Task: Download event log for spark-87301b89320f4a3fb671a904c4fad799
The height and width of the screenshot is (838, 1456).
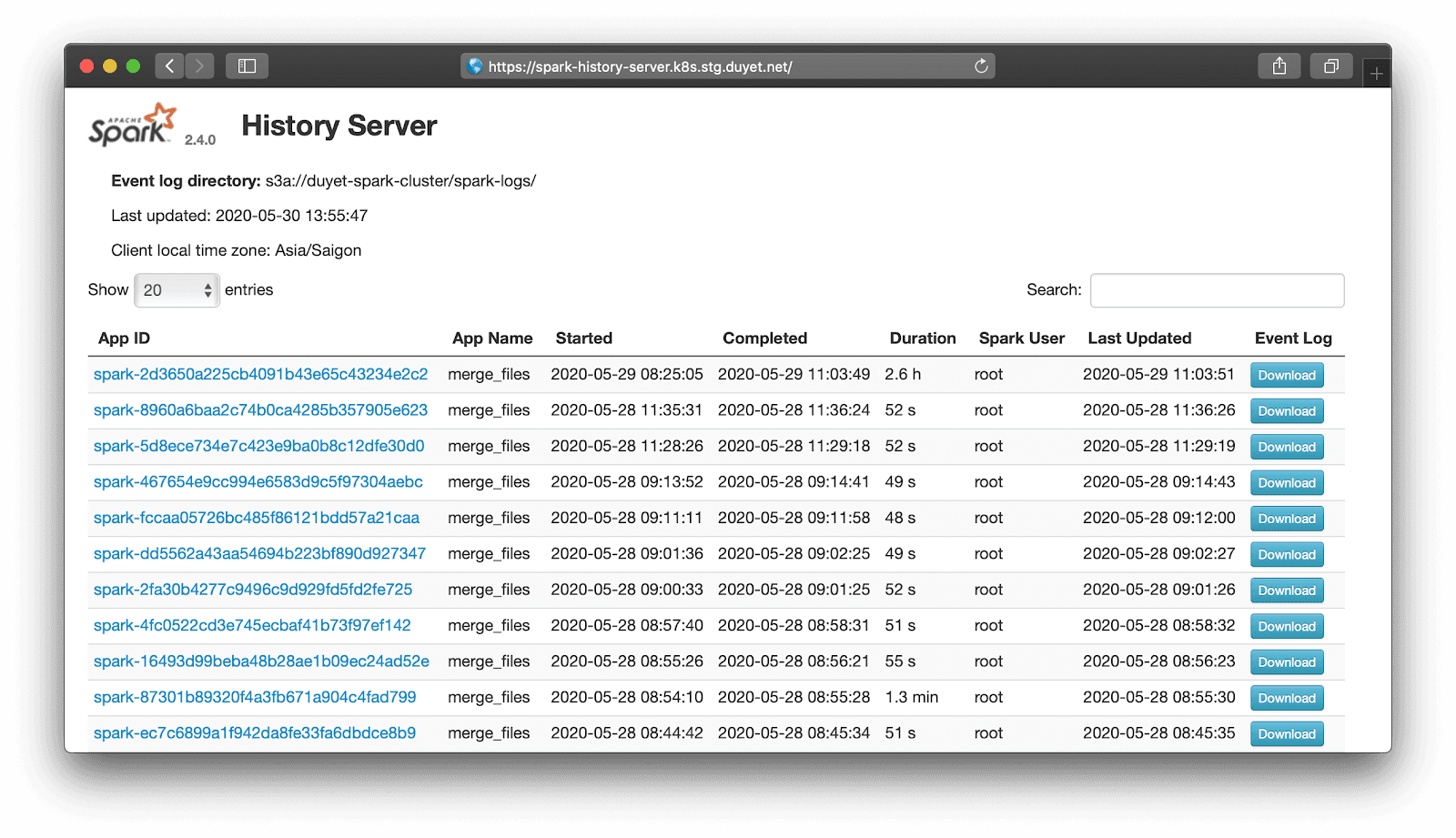Action: [x=1286, y=698]
